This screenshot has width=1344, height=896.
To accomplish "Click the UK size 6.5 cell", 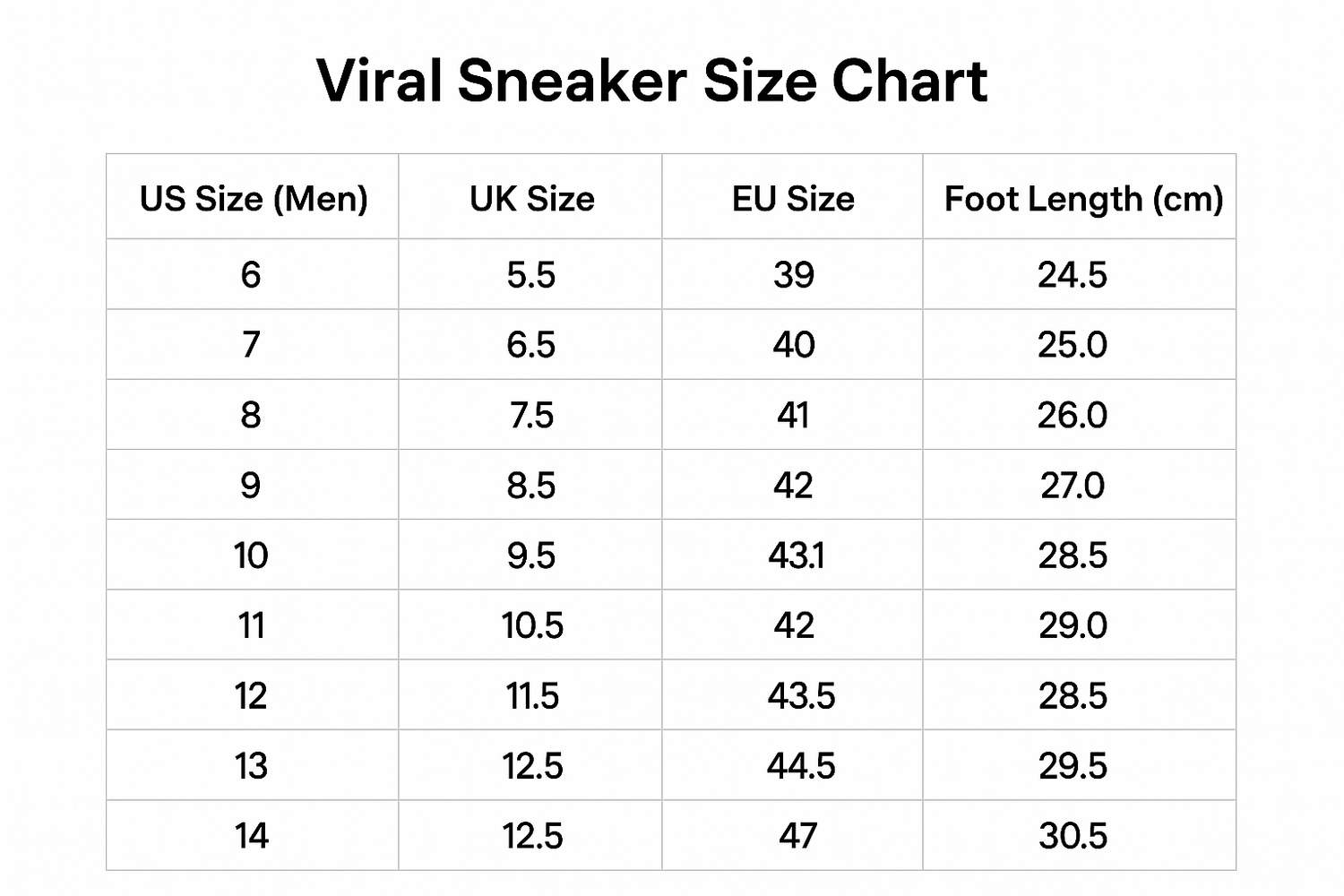I will [x=531, y=345].
